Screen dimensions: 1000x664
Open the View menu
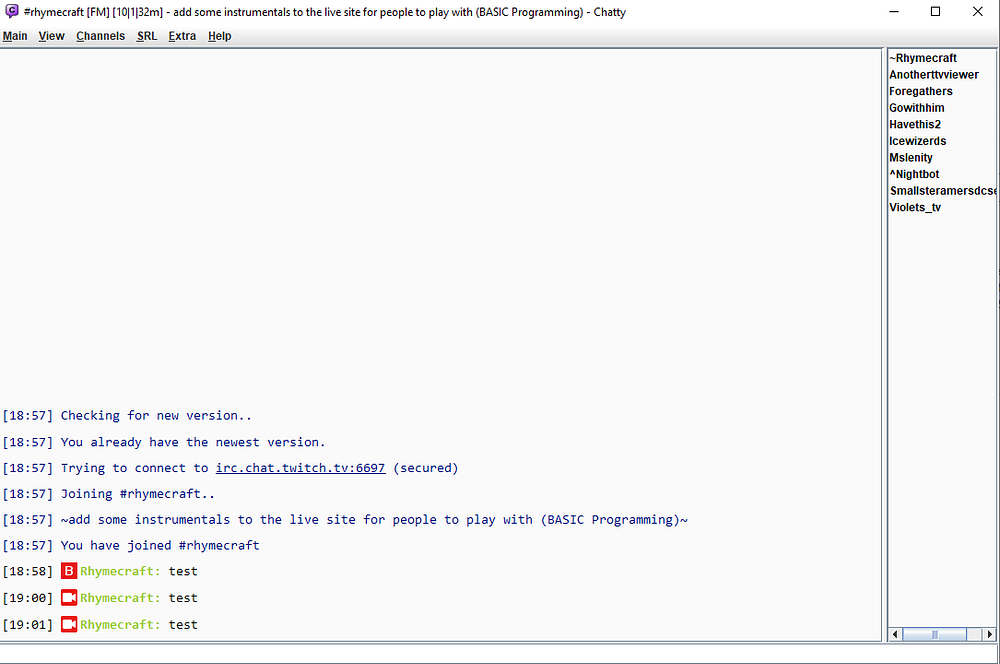pos(51,36)
